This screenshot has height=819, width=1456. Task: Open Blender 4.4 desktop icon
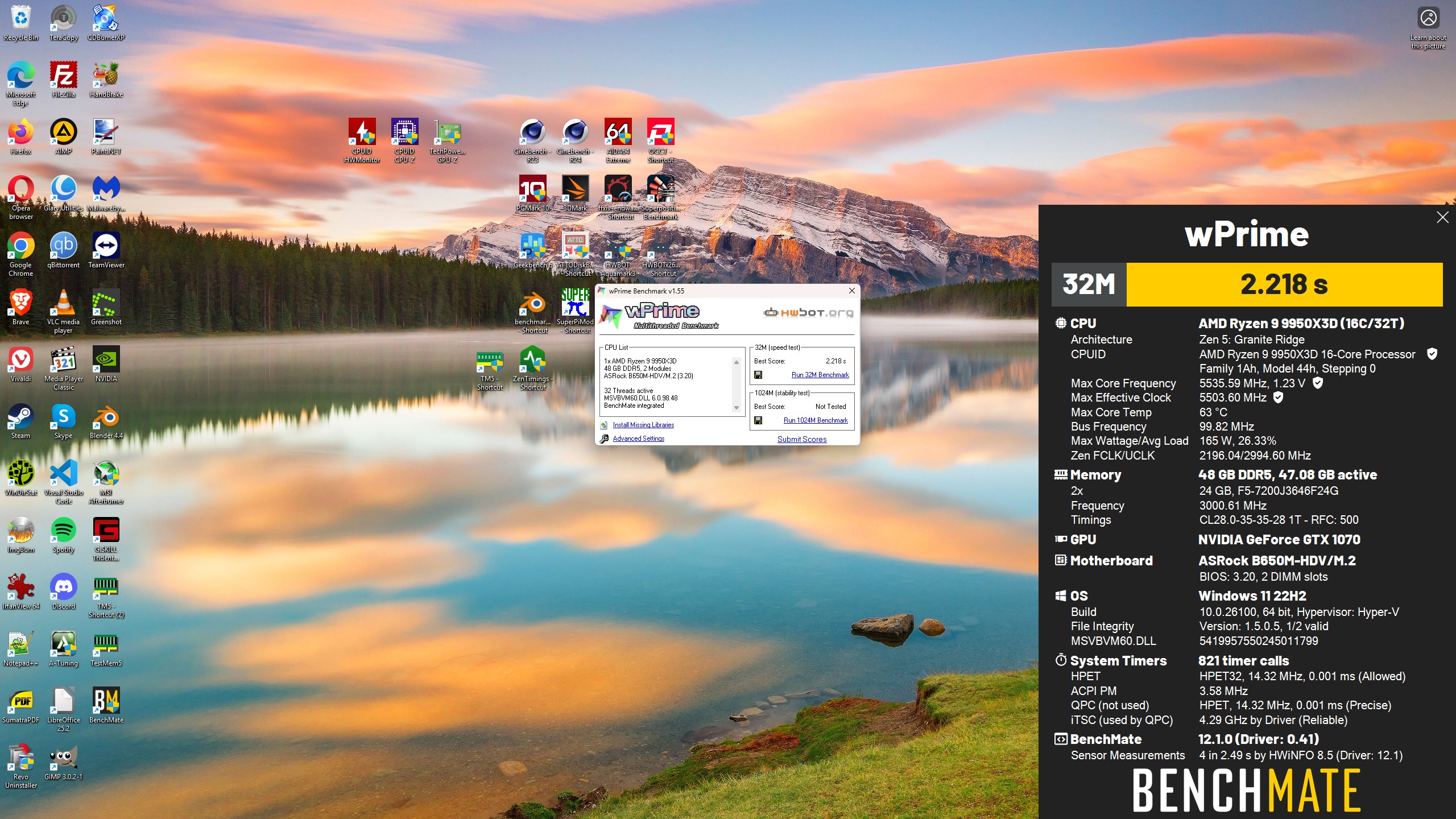(106, 421)
